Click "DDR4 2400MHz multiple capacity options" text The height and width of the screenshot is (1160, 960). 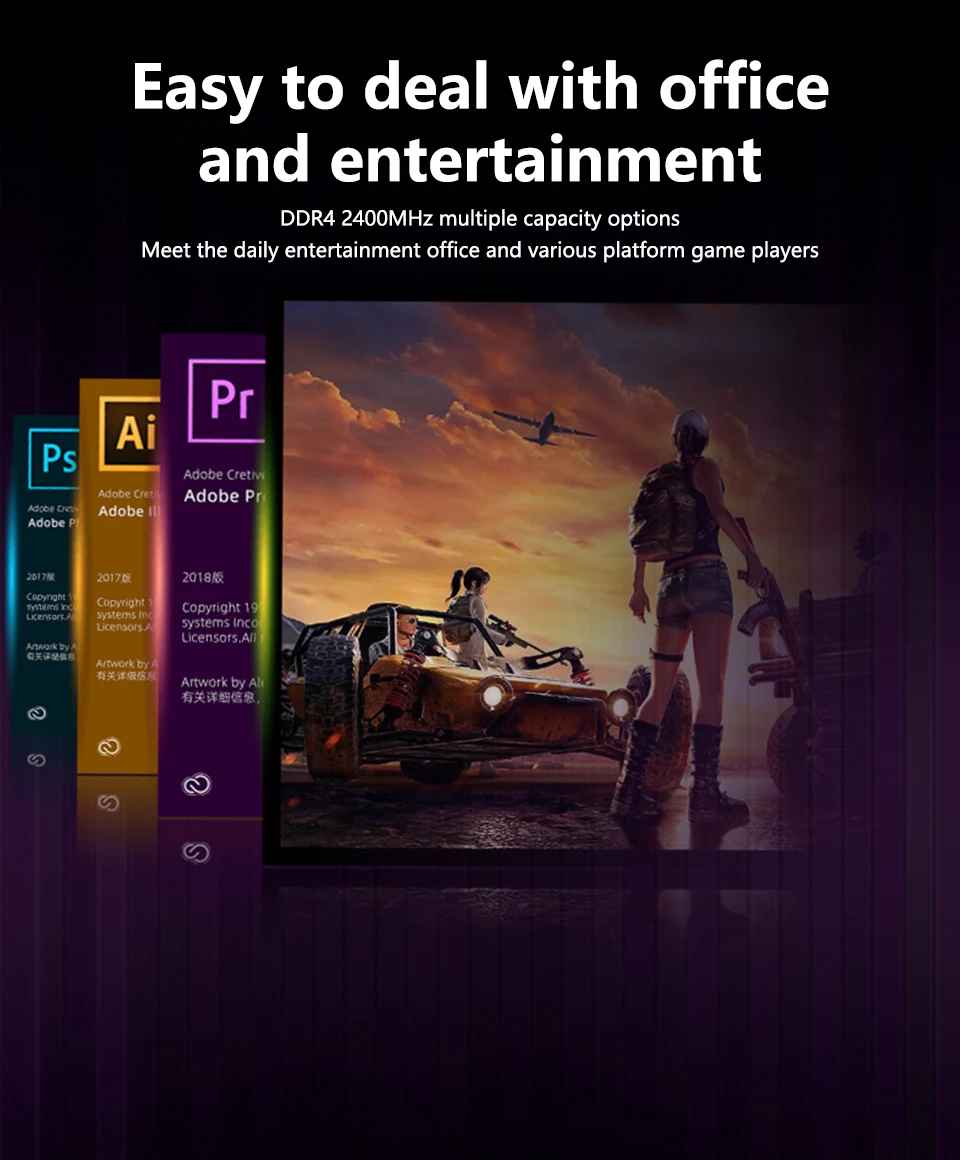[x=480, y=218]
